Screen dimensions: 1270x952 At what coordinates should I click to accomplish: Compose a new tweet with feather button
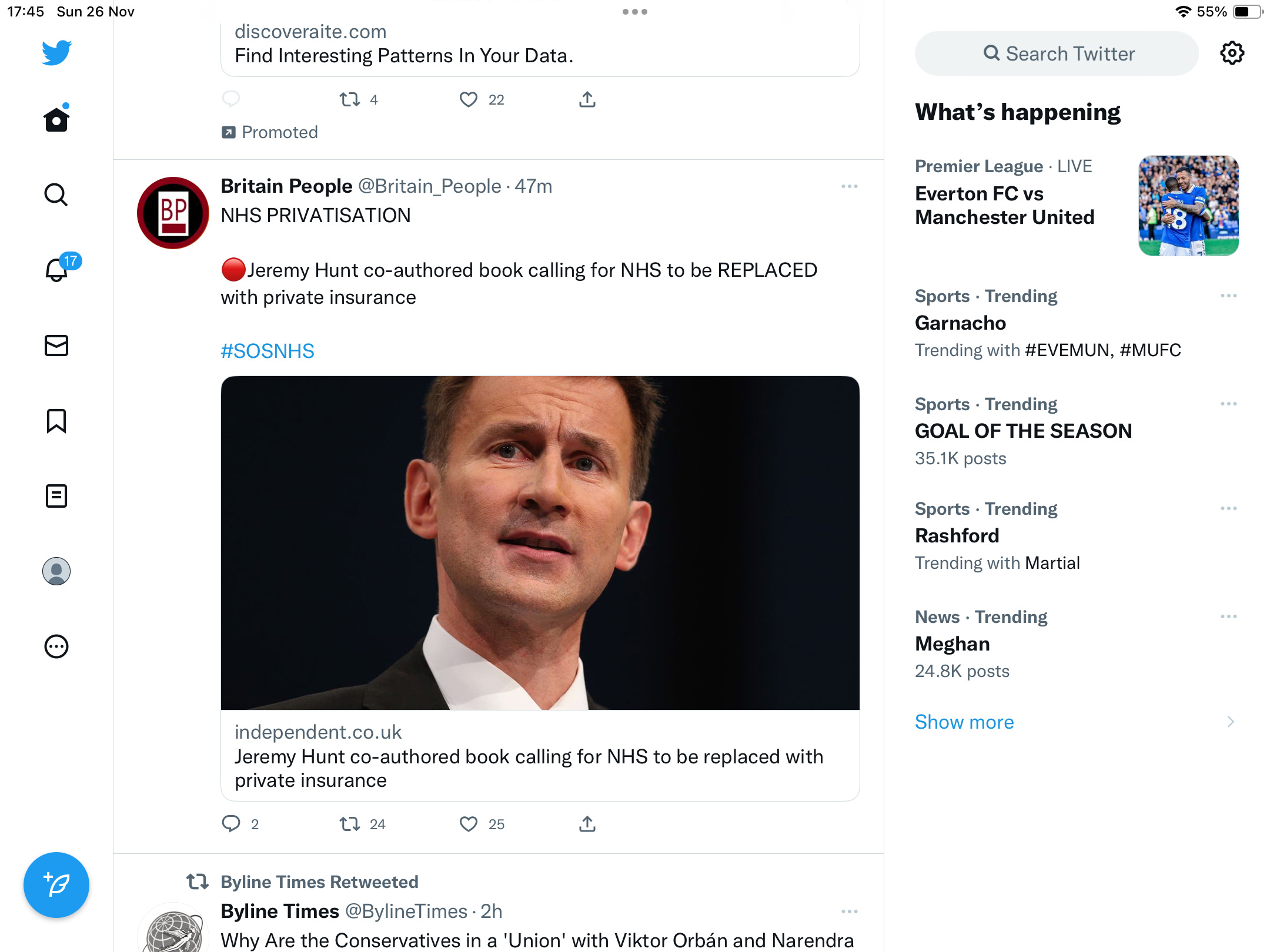click(x=56, y=884)
